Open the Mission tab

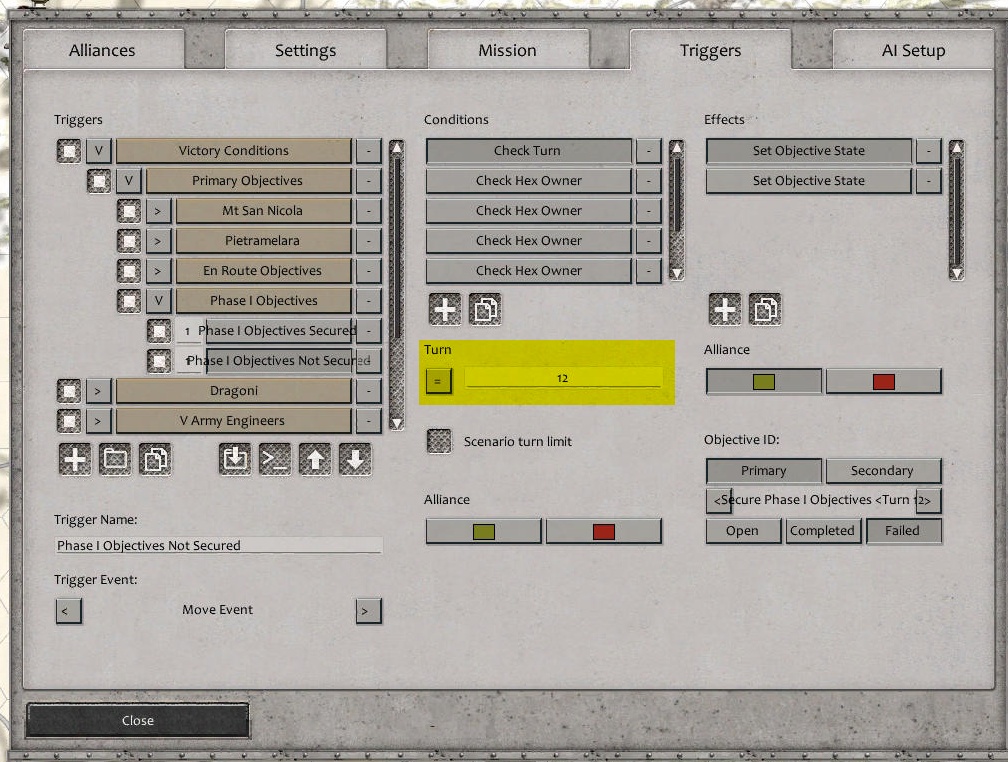[x=508, y=50]
